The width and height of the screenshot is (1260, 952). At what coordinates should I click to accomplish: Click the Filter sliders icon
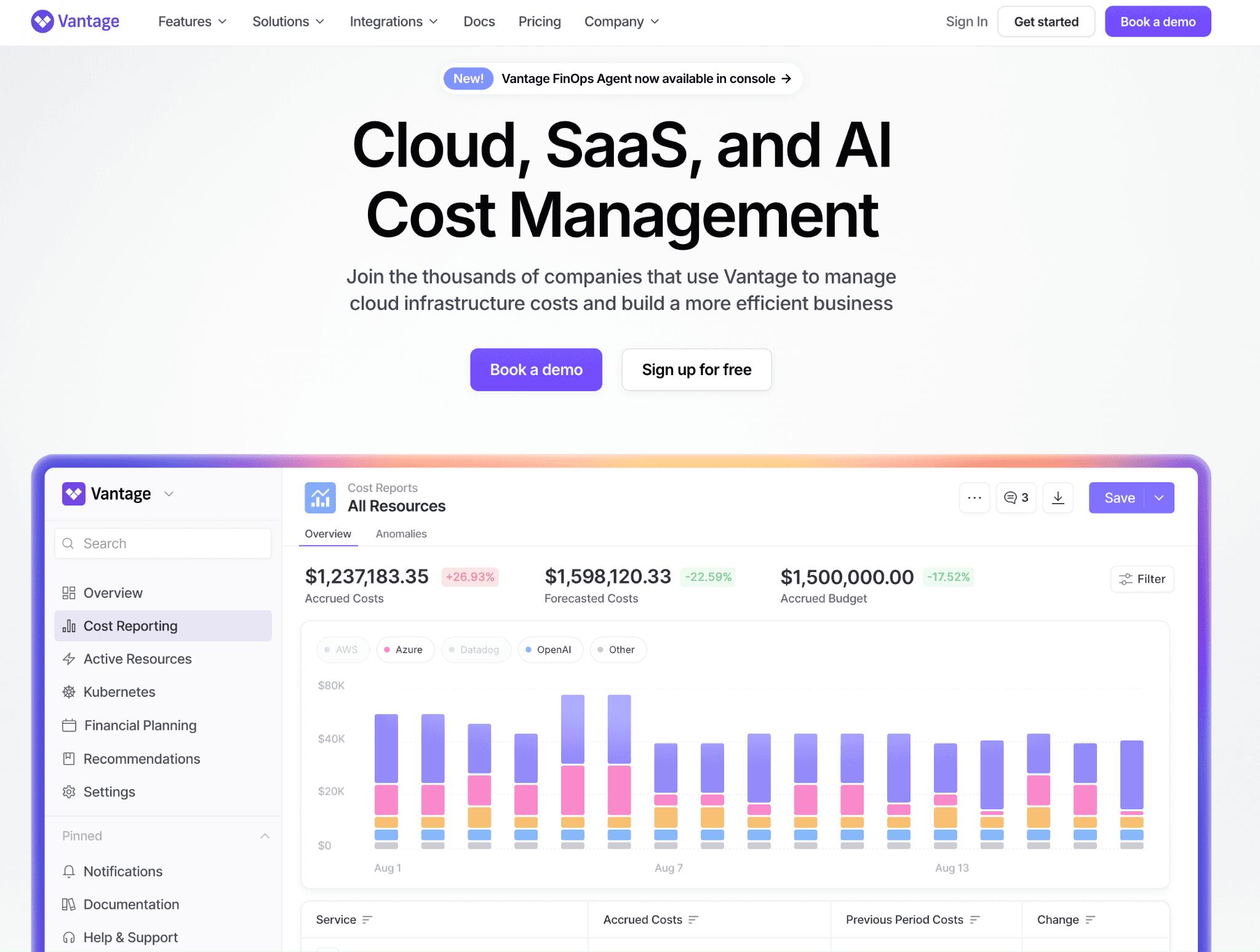[x=1126, y=579]
